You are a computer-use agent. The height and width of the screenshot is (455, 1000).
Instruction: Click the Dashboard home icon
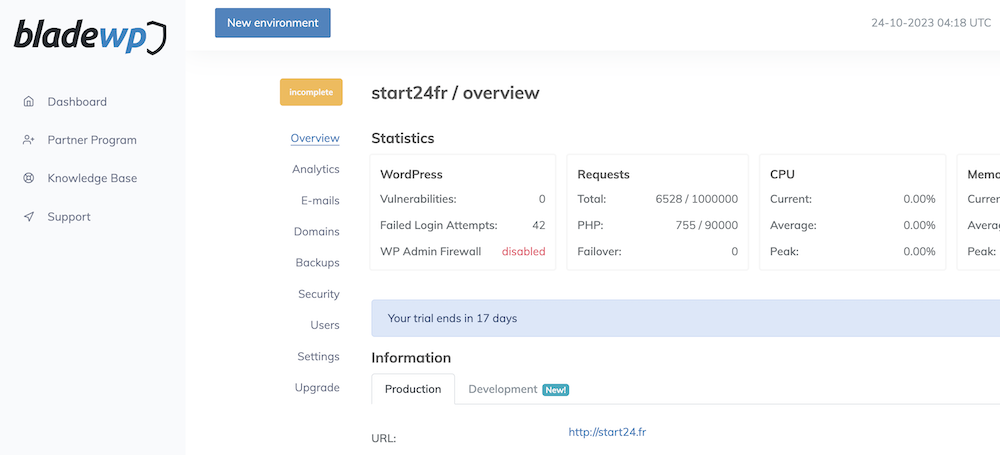28,101
